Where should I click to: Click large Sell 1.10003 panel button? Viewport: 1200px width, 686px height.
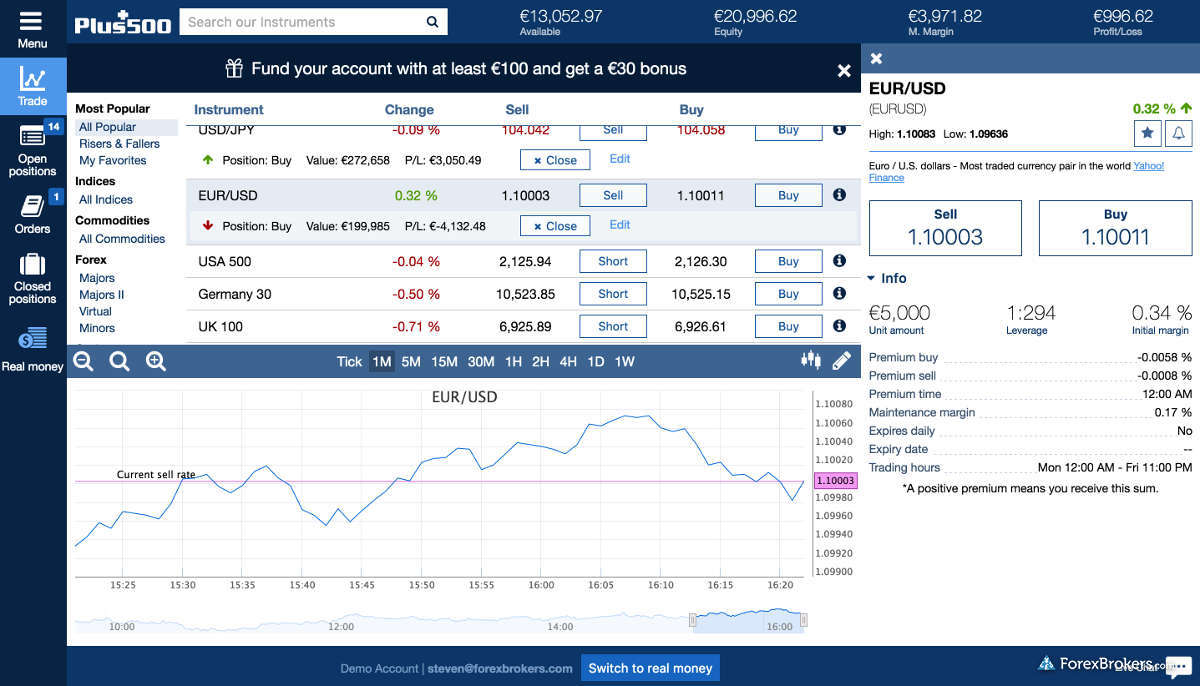click(945, 228)
